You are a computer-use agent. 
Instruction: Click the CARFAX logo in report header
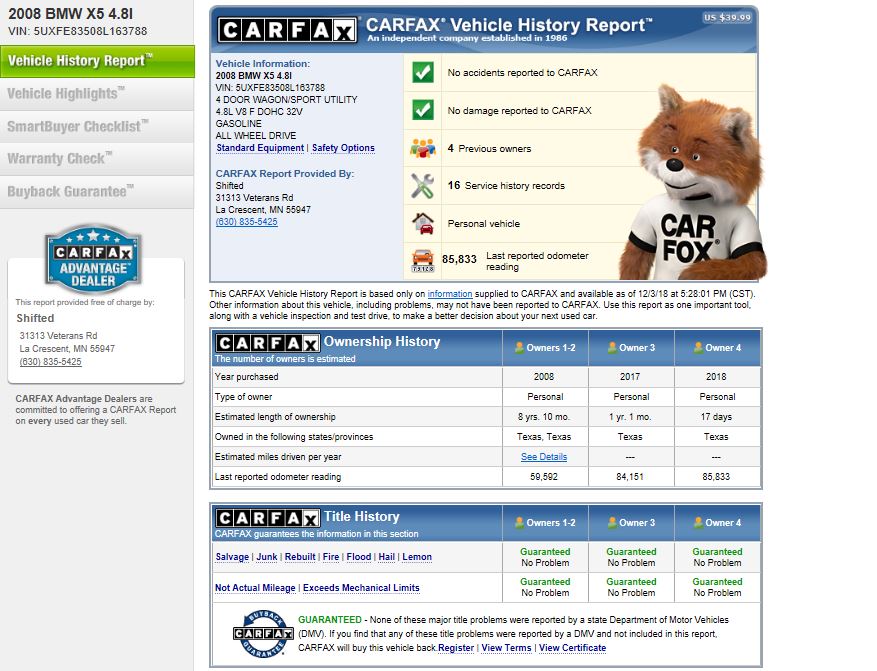287,30
